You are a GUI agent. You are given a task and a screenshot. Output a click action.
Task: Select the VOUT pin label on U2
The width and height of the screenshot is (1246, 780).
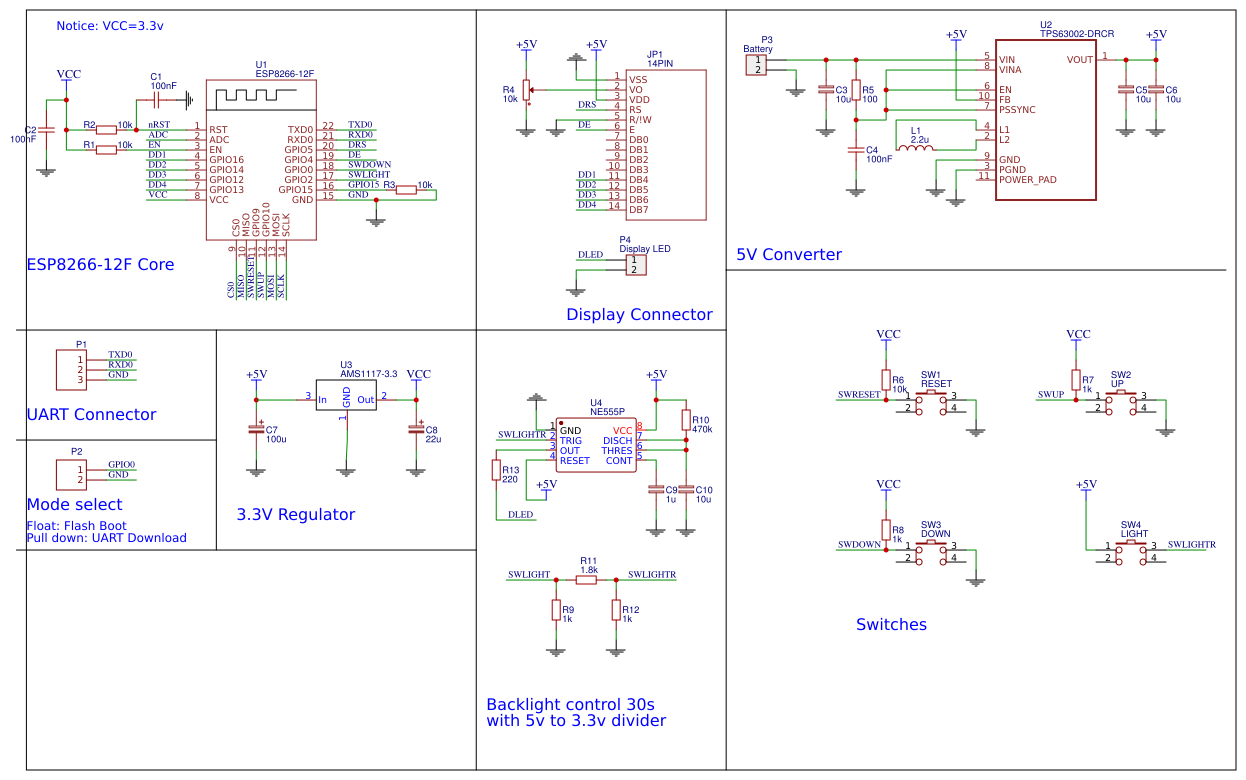pos(1080,60)
